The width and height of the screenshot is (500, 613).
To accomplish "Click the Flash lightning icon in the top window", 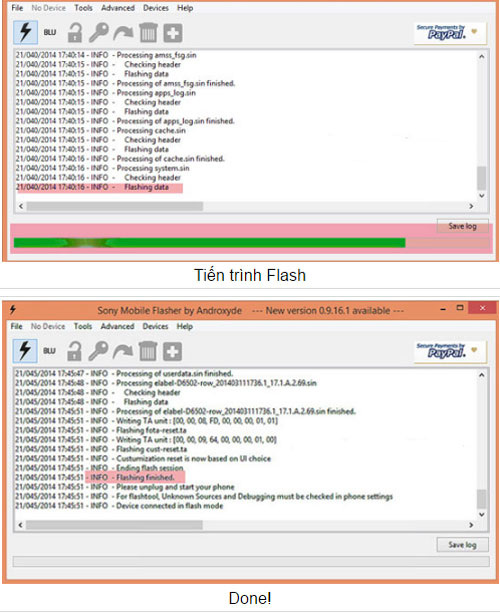I will point(26,32).
